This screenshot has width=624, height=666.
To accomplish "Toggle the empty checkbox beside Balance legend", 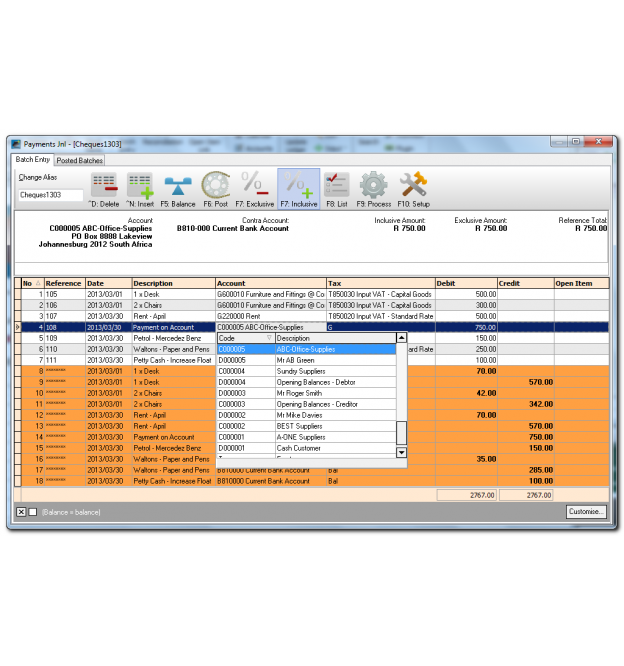I will pos(33,512).
